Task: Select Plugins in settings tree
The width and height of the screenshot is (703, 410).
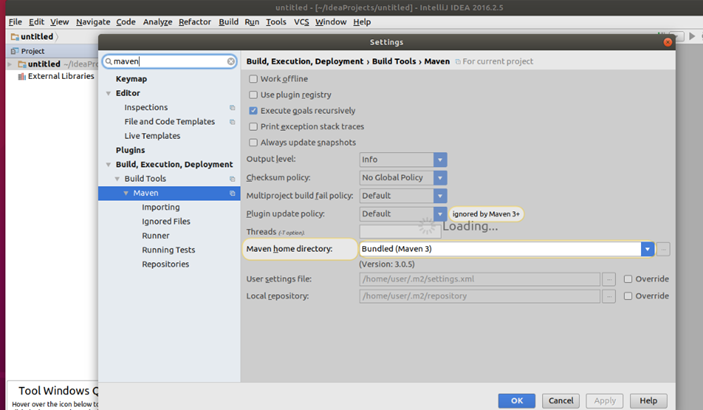Action: click(x=130, y=150)
